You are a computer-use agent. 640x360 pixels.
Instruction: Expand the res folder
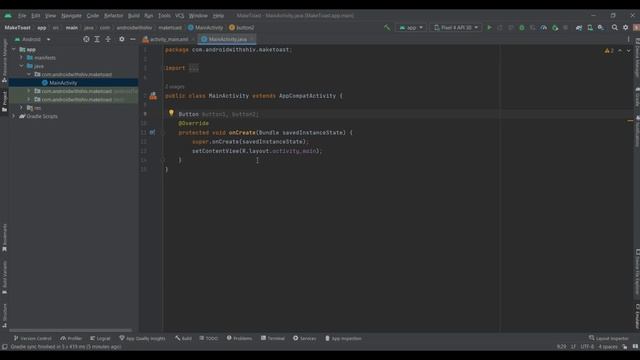21,108
